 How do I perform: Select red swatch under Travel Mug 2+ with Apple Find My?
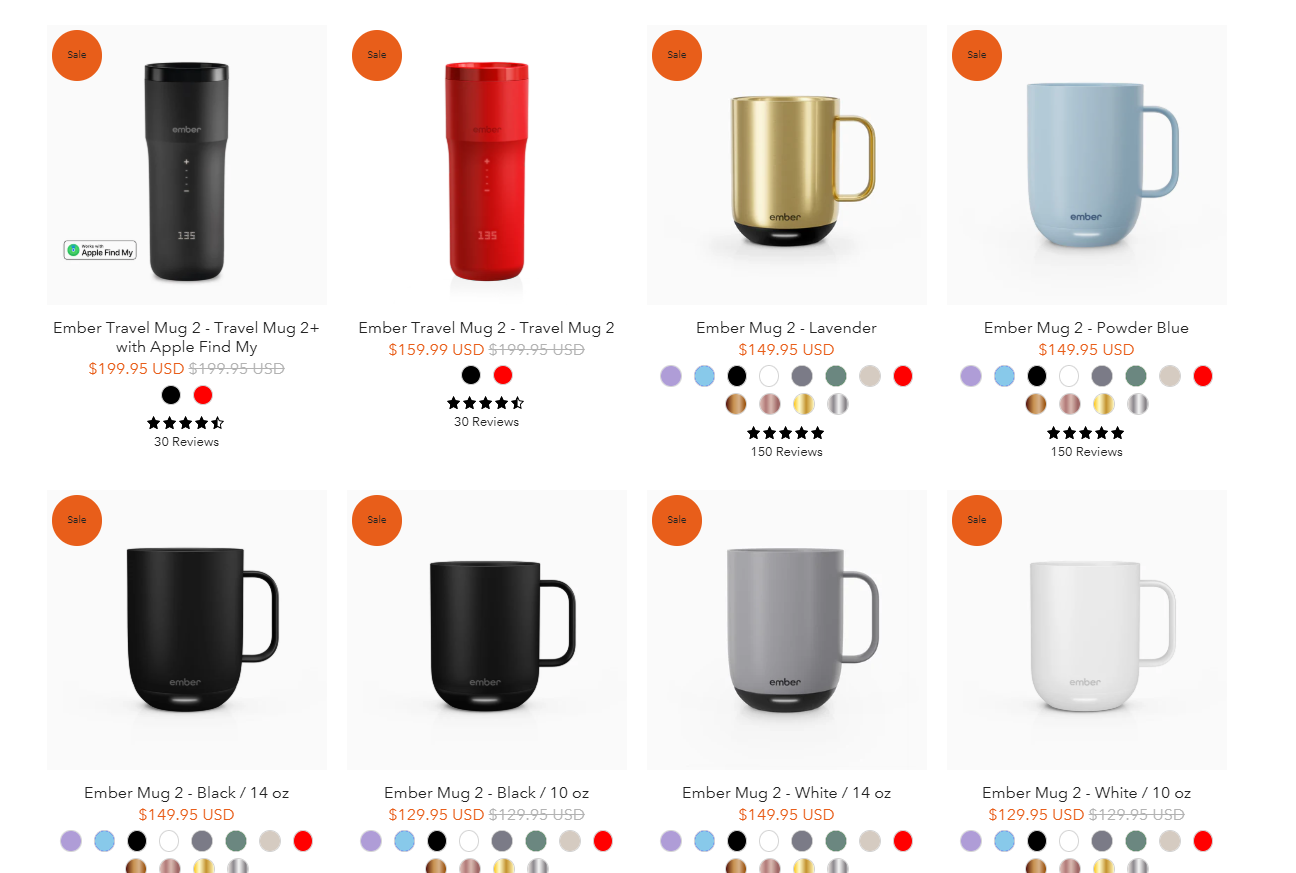pyautogui.click(x=203, y=395)
